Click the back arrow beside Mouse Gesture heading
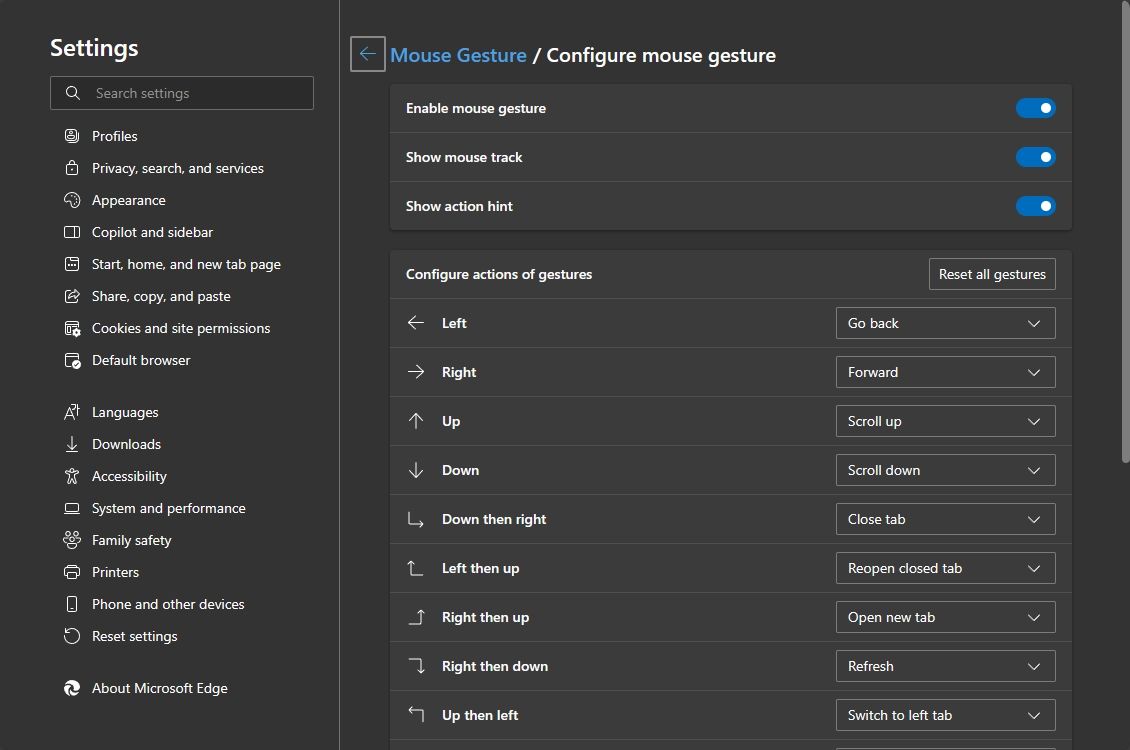Viewport: 1130px width, 750px height. [367, 54]
